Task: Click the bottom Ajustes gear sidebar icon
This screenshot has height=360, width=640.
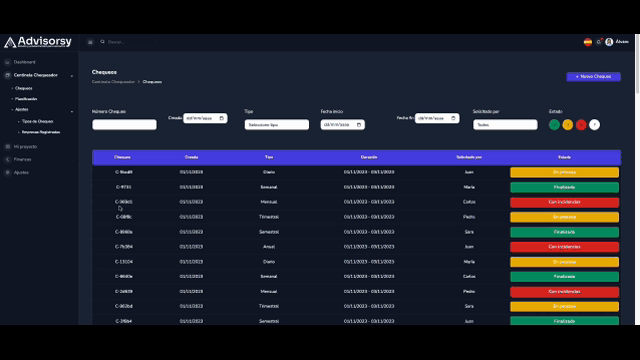Action: pos(7,172)
